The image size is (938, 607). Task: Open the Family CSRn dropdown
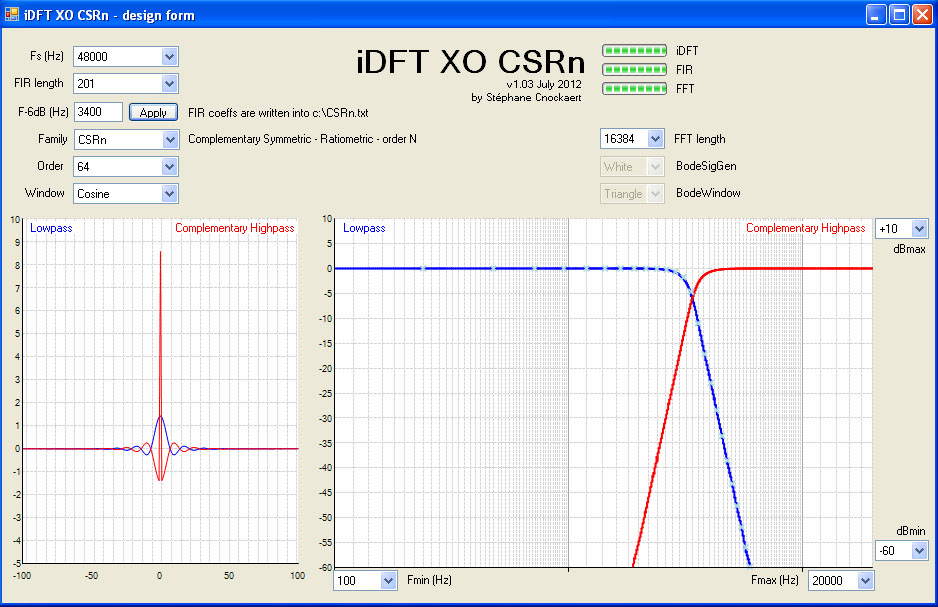coord(170,140)
